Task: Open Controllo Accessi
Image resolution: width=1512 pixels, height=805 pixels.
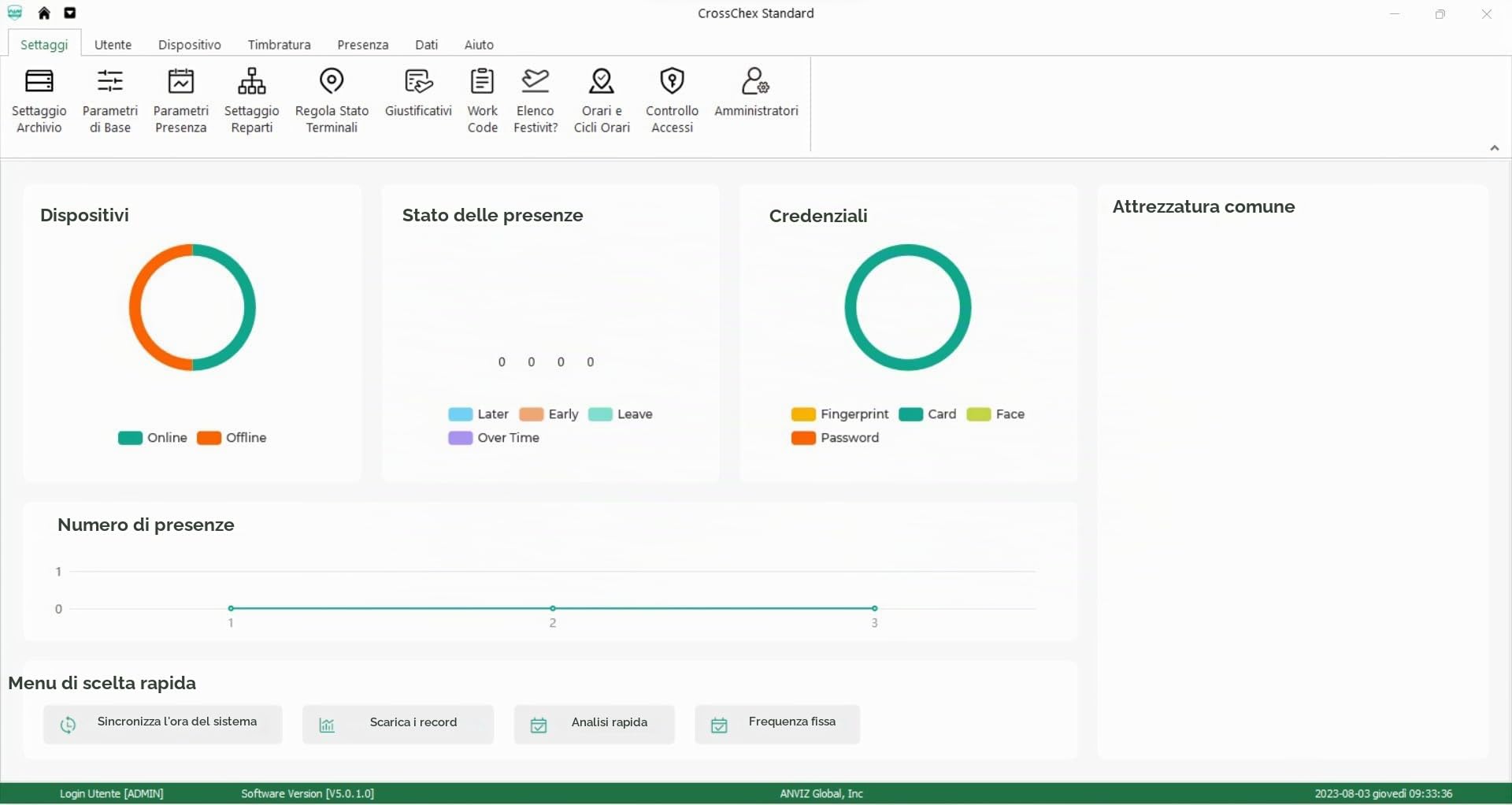Action: (672, 102)
